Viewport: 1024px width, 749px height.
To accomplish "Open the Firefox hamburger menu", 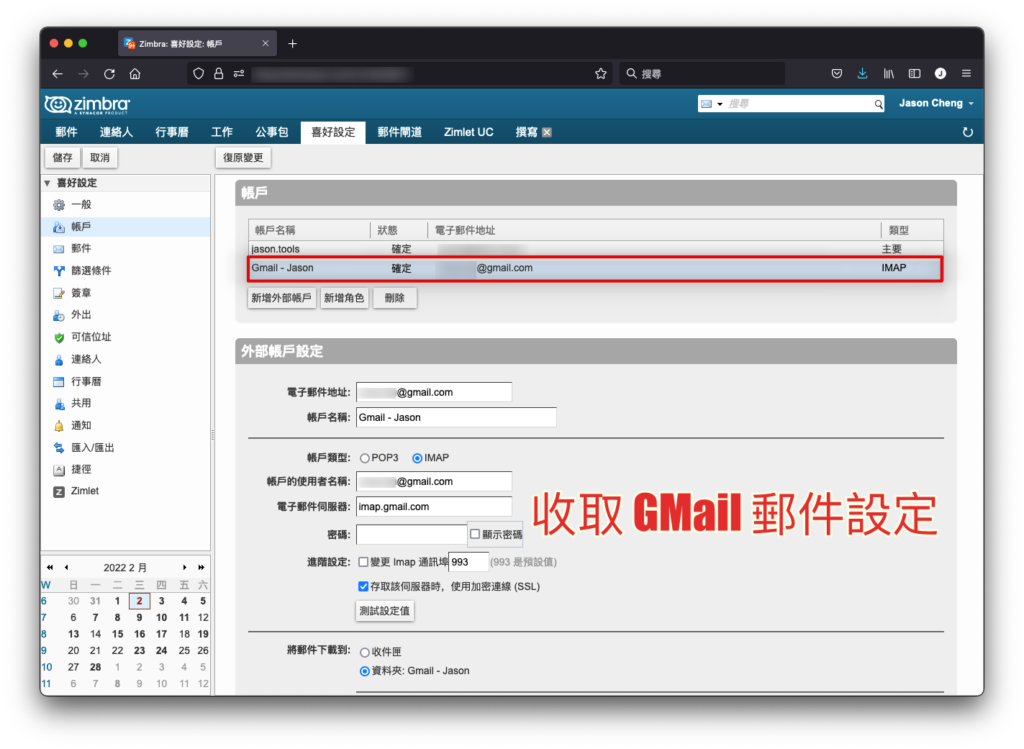I will click(966, 74).
